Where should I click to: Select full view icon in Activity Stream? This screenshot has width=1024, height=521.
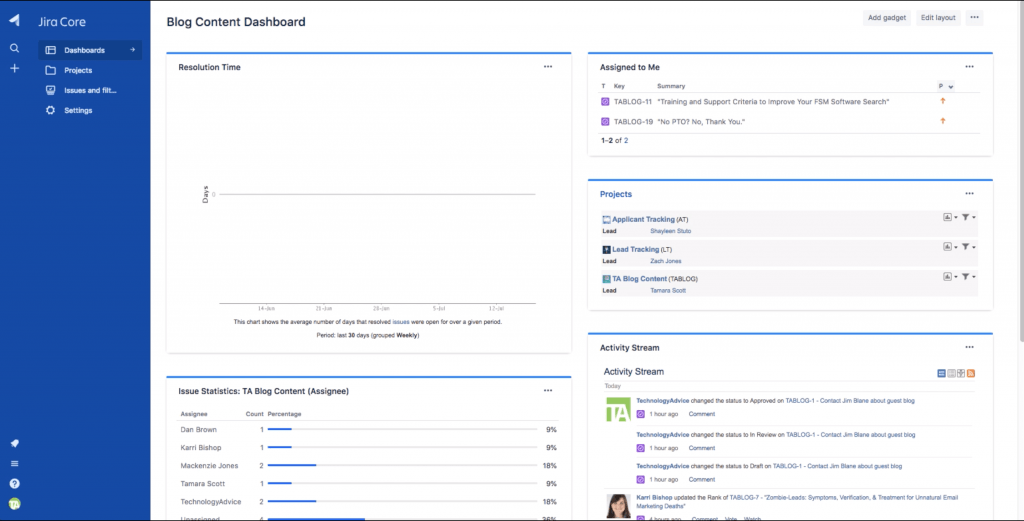click(x=941, y=373)
